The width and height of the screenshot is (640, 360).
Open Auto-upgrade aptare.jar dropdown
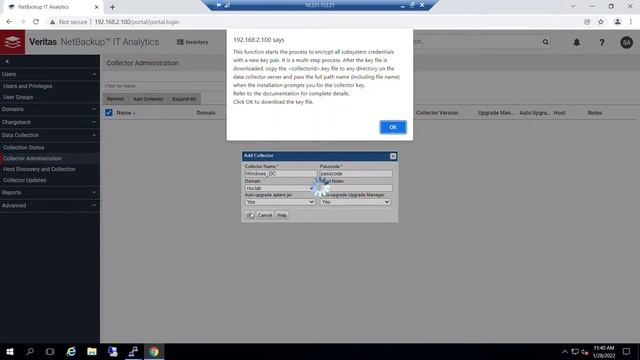tap(280, 202)
